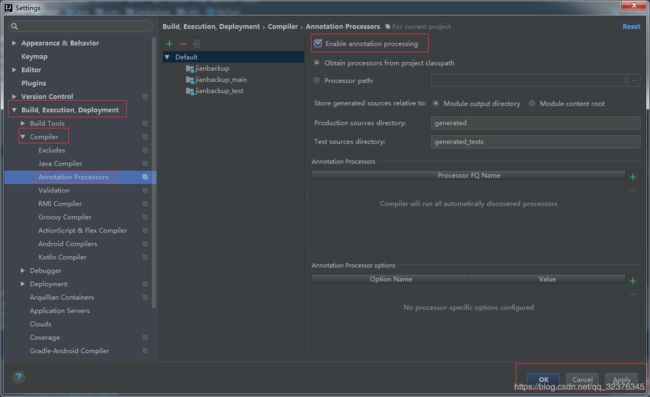Viewport: 650px width, 397px height.
Task: Click Option Name column header
Action: 391,279
